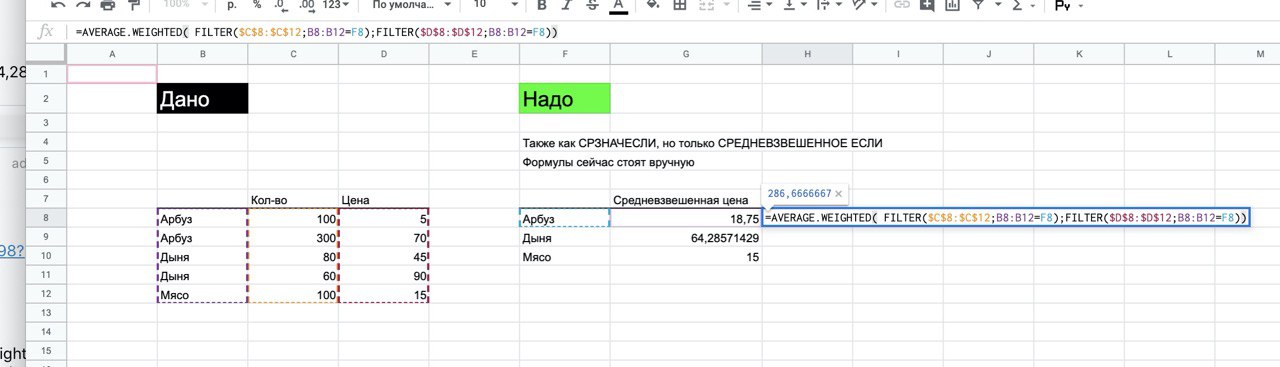Select price cell with value 45
Screen dimensions: 1280x367
[383, 257]
